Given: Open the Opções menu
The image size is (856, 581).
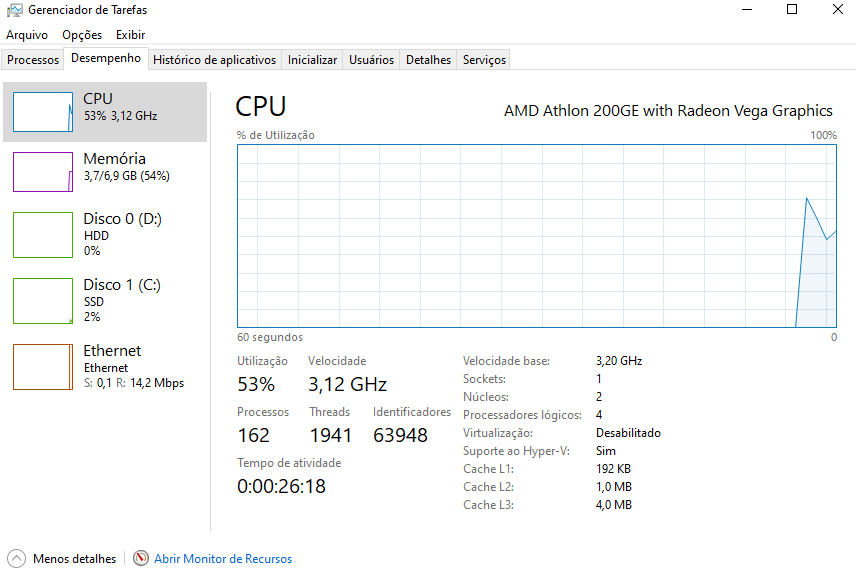Looking at the screenshot, I should (x=82, y=35).
